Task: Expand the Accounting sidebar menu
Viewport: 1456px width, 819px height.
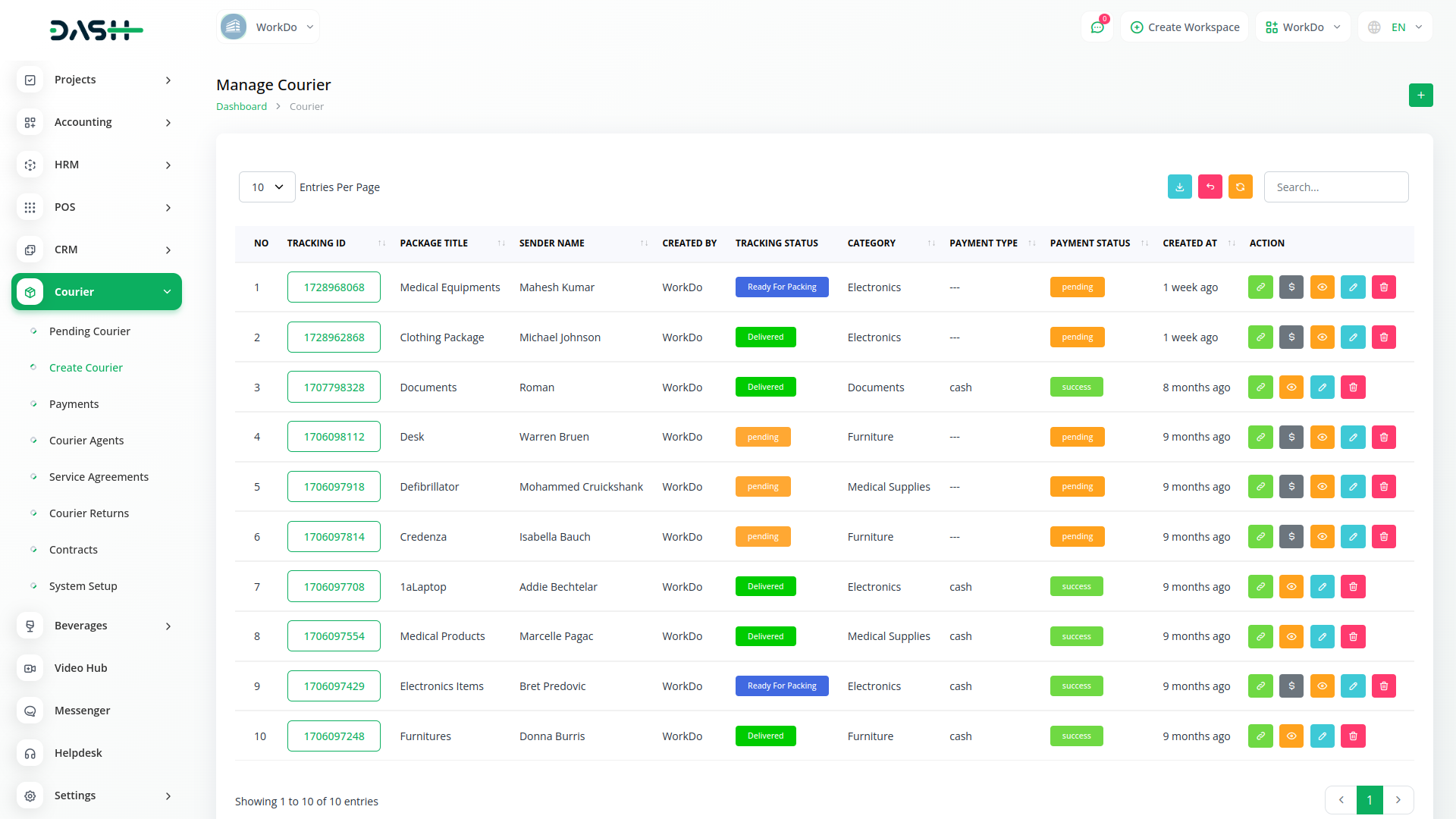Action: point(96,122)
